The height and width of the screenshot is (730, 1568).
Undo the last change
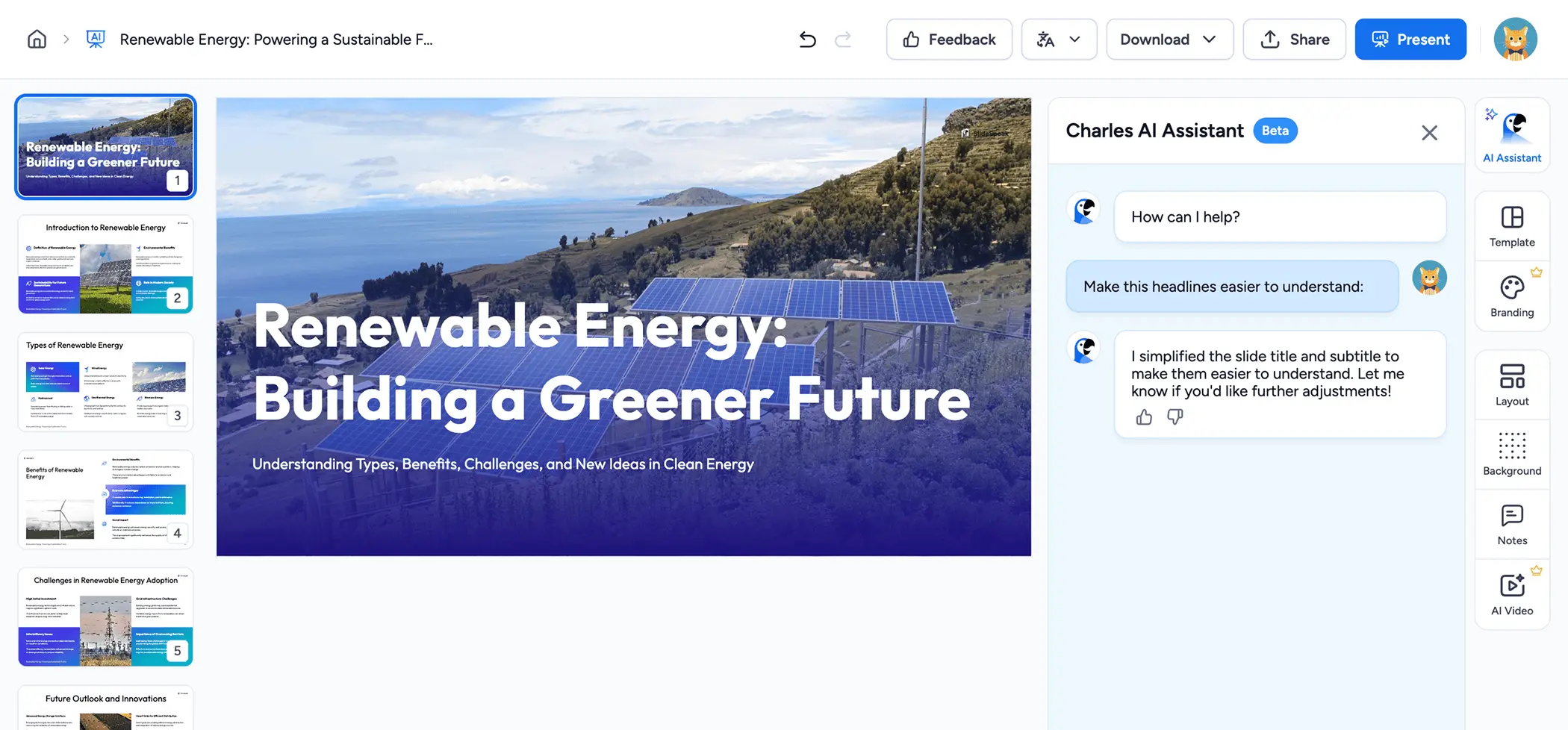tap(807, 40)
